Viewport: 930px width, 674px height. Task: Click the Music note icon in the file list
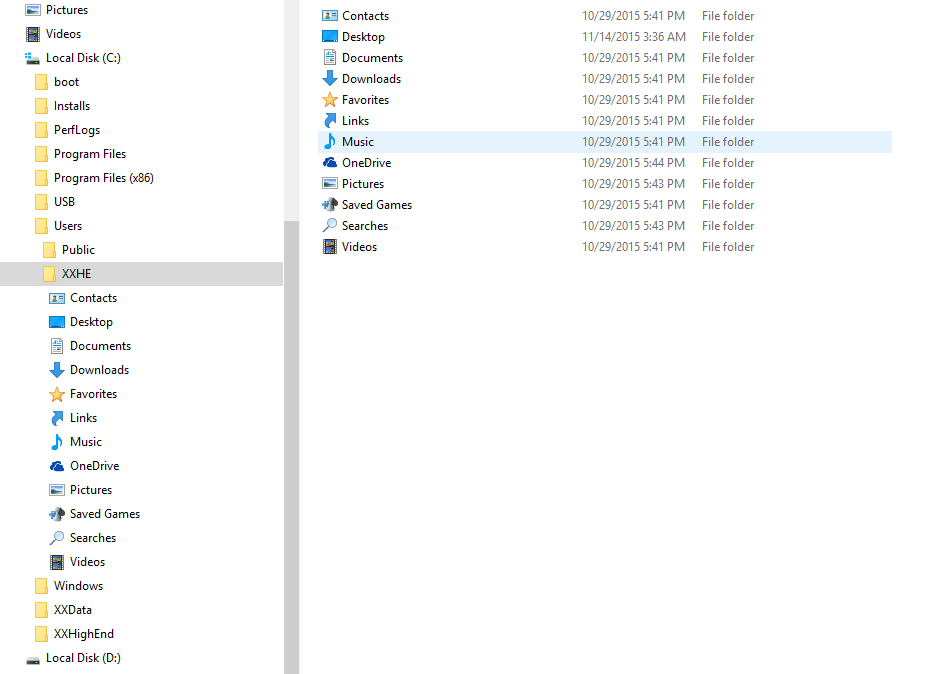point(330,141)
